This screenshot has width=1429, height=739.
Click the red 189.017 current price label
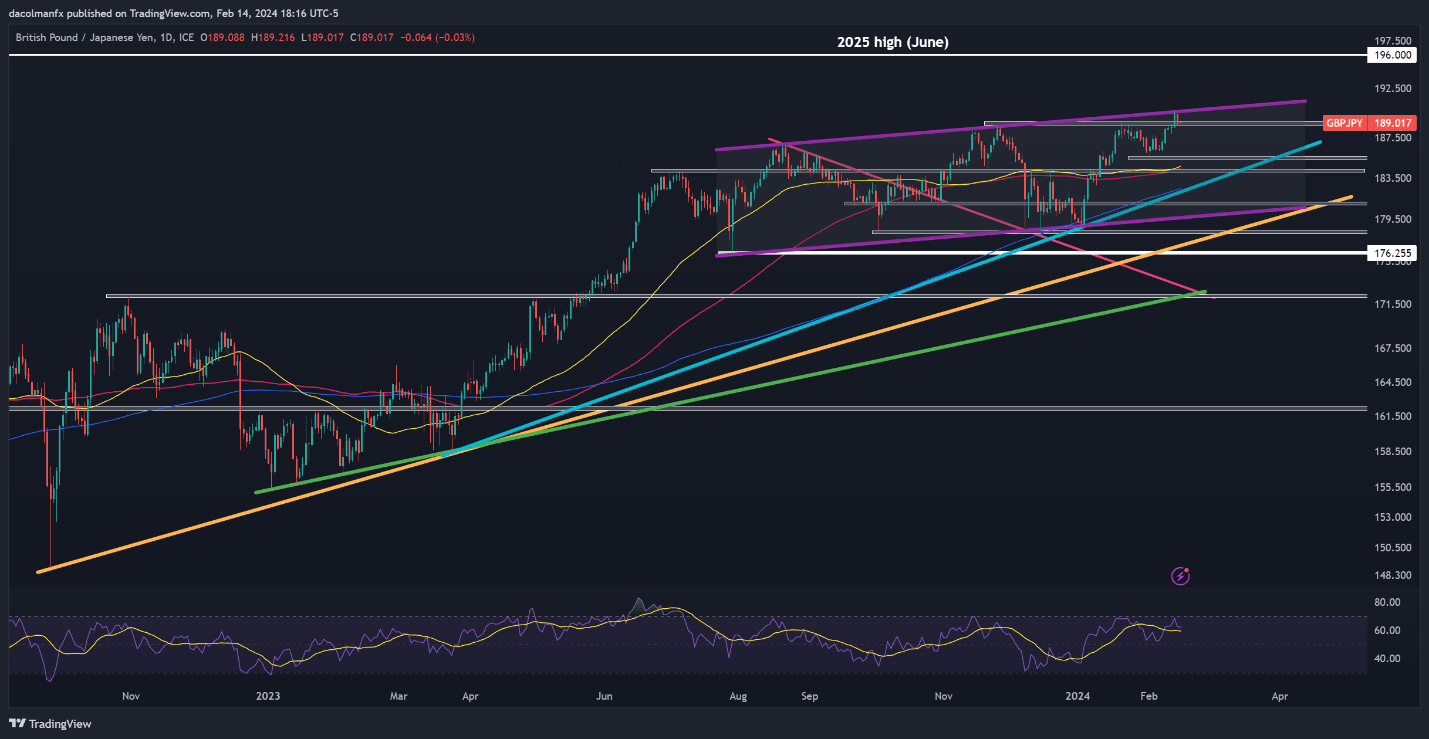(1393, 123)
